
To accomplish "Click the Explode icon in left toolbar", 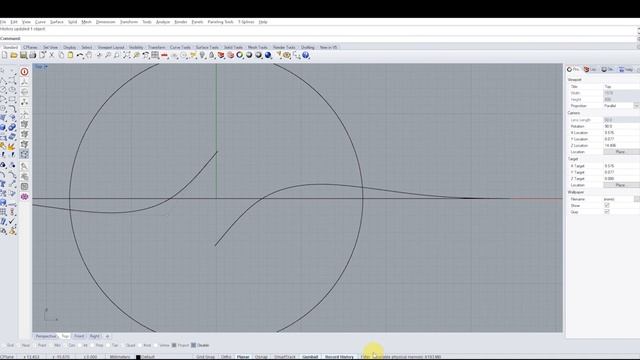I will 11,146.
